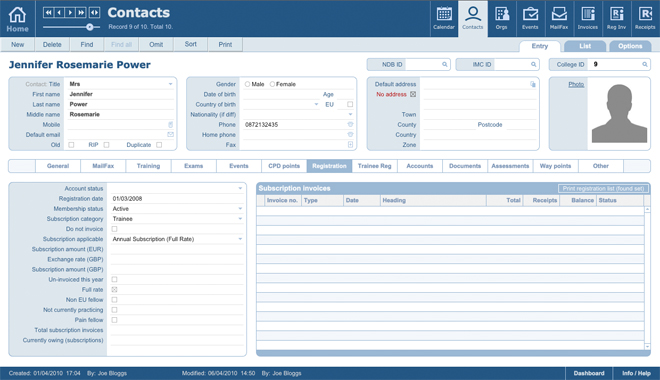The image size is (660, 380).
Task: Open the Nationality dropdown
Action: click(350, 114)
